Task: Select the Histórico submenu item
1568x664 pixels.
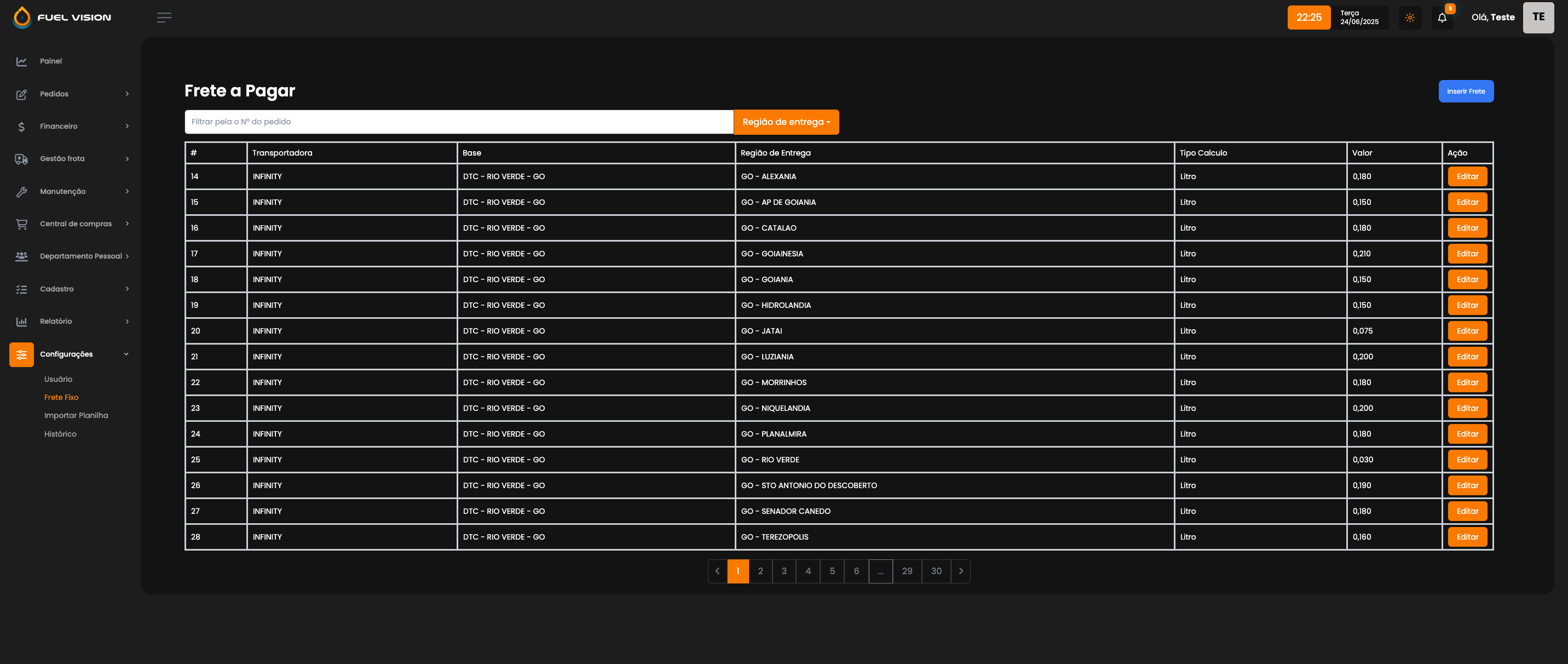Action: pyautogui.click(x=60, y=434)
